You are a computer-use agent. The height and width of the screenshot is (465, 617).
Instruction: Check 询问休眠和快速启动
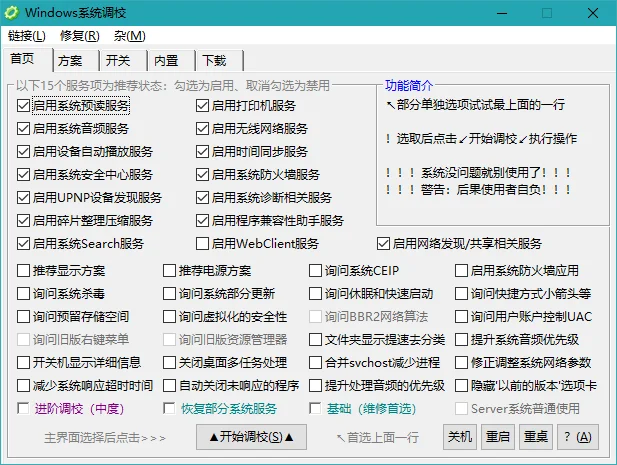[x=316, y=294]
